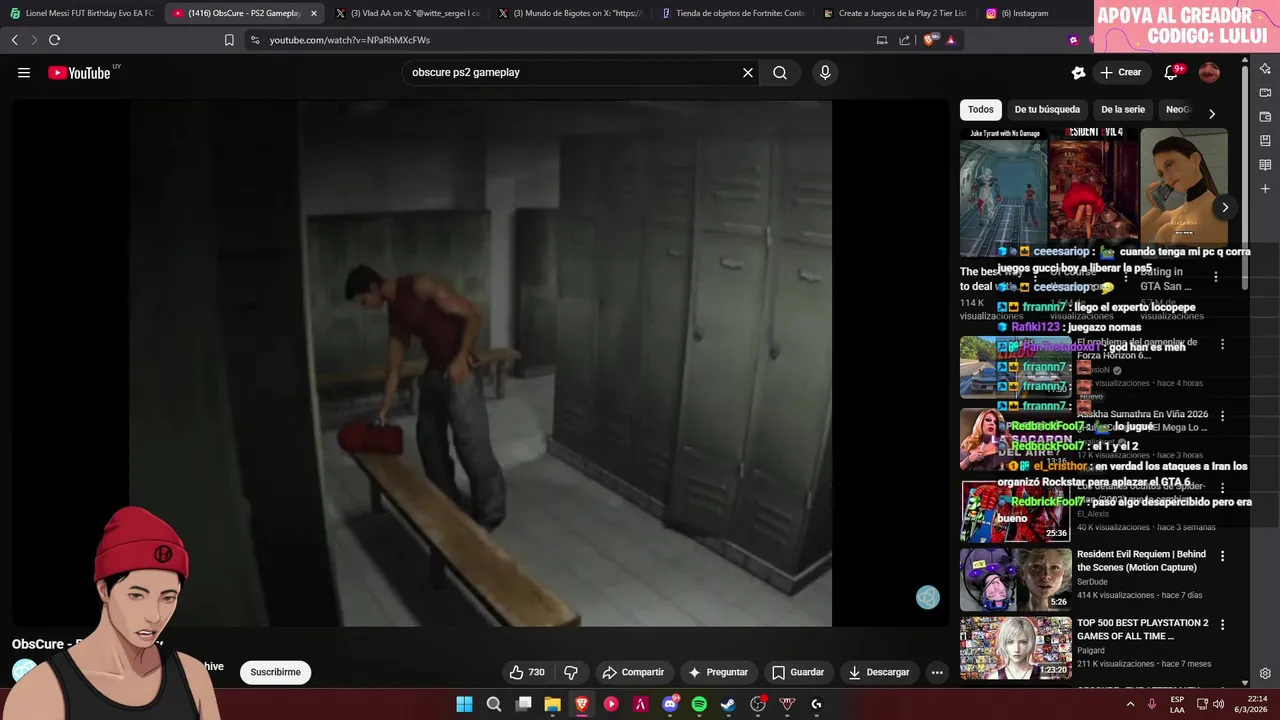Open Discord from the taskbar
Screen dimensions: 1280x720
point(670,704)
